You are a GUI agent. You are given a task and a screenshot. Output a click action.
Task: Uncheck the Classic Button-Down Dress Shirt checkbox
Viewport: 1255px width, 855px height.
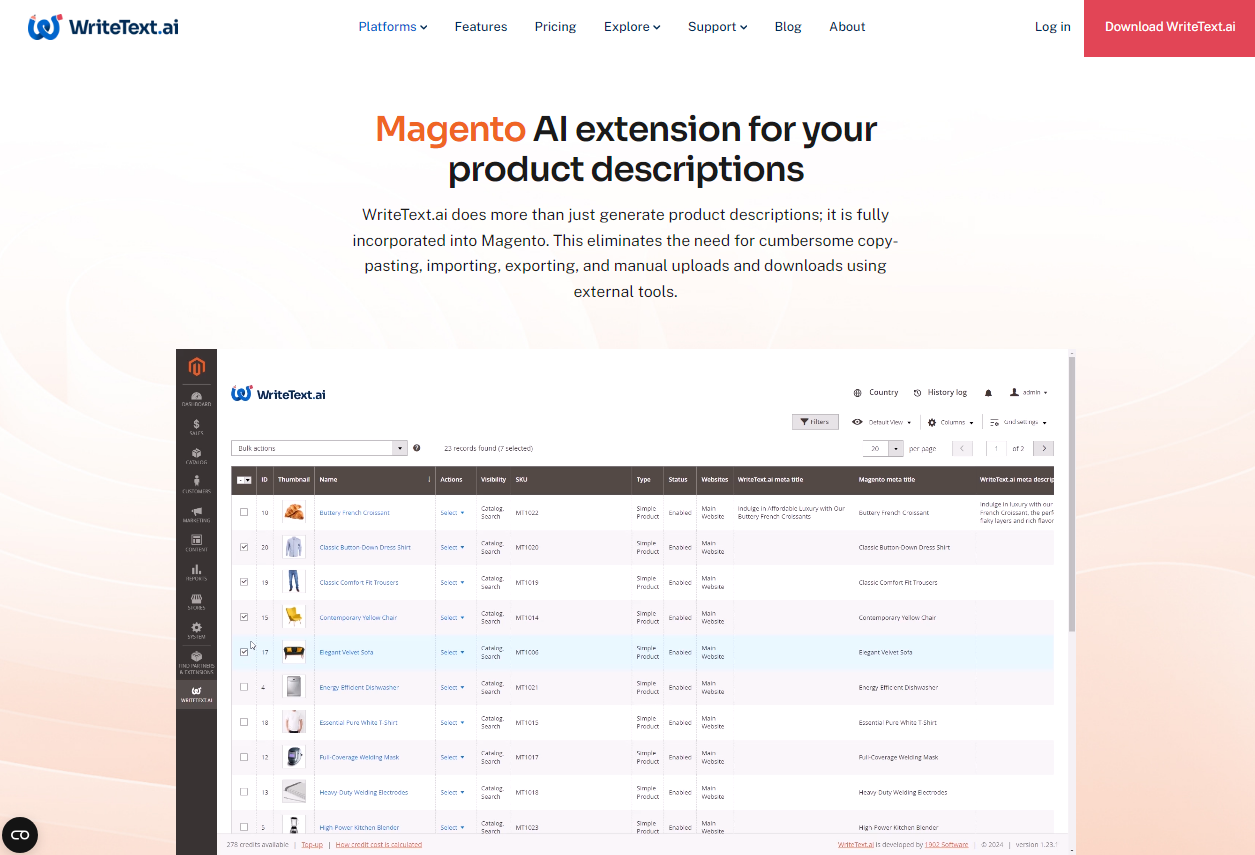(244, 547)
